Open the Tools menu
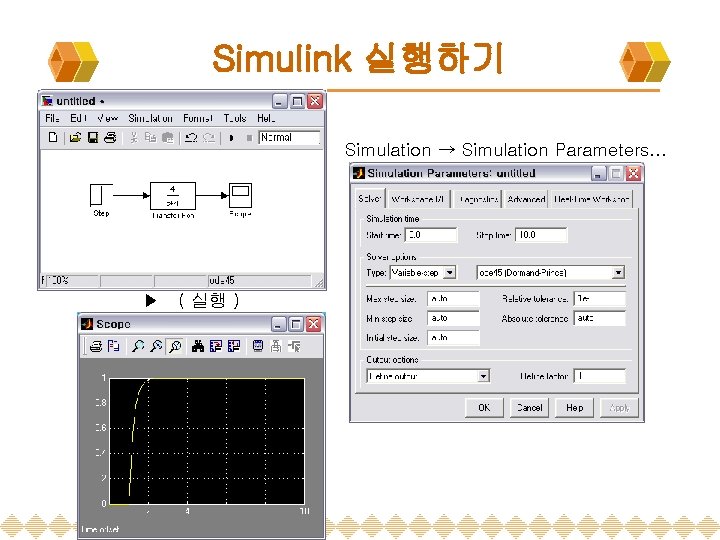 (x=235, y=118)
